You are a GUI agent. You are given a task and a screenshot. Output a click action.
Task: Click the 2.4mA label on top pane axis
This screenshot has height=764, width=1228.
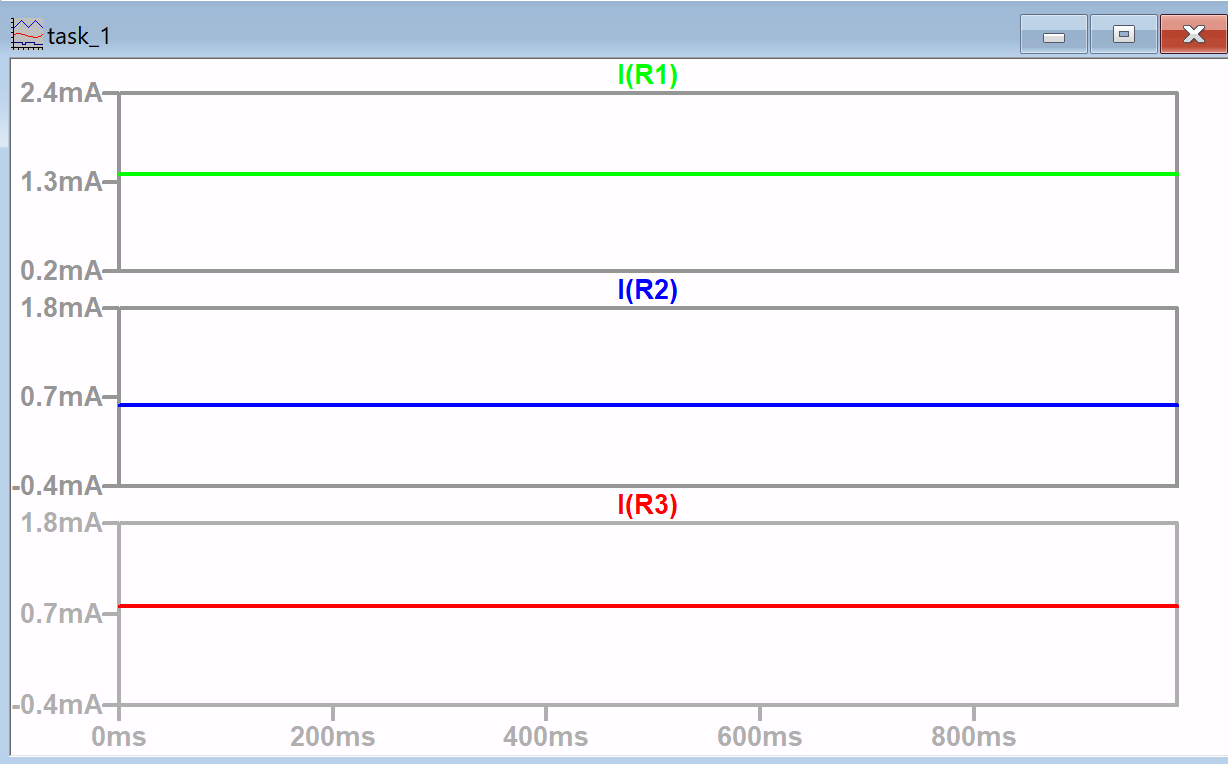point(61,94)
